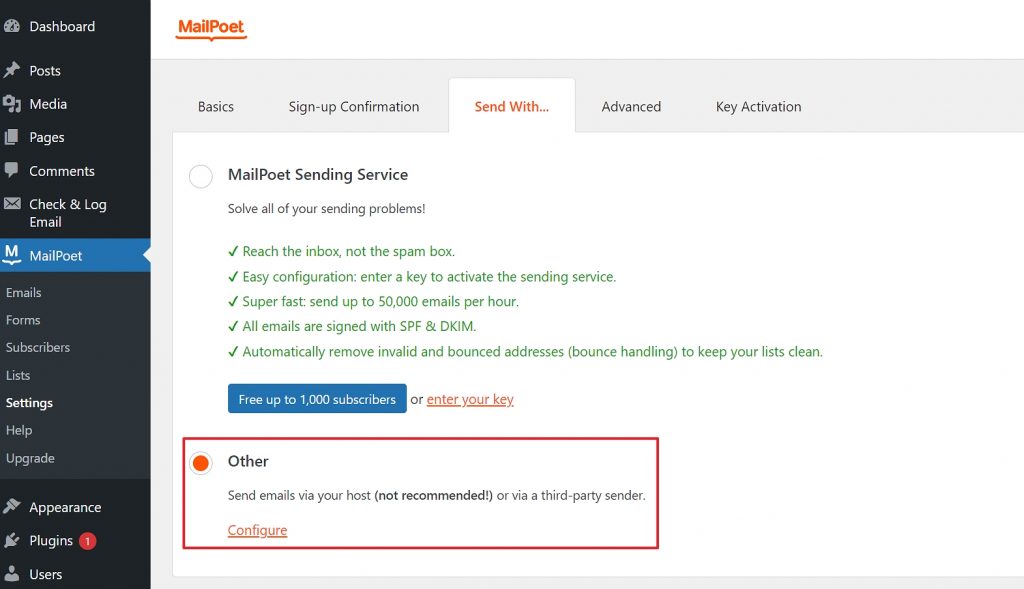The image size is (1024, 589).
Task: Select the Other sending method radio button
Action: coord(200,463)
